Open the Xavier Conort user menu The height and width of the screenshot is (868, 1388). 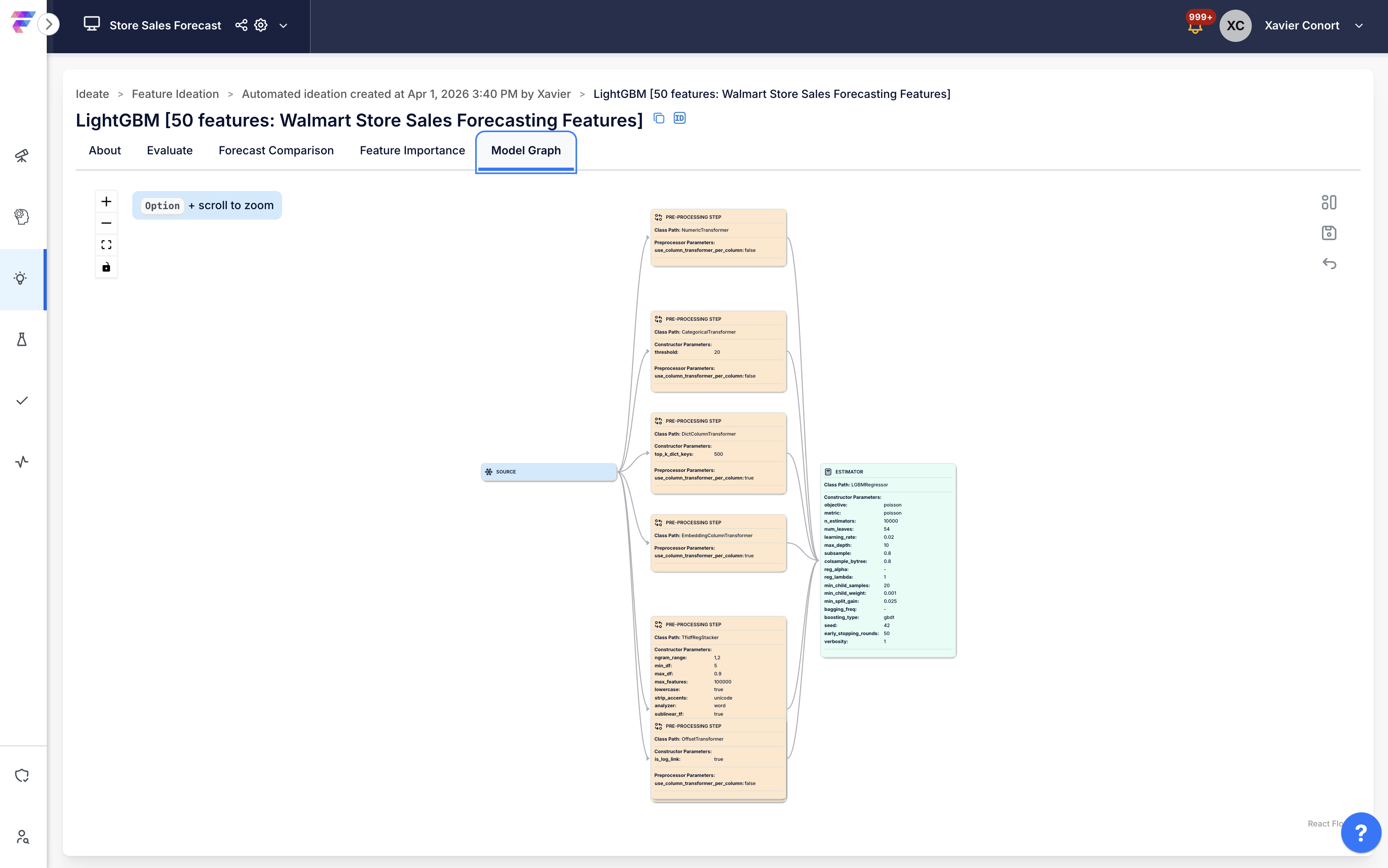[x=1359, y=26]
